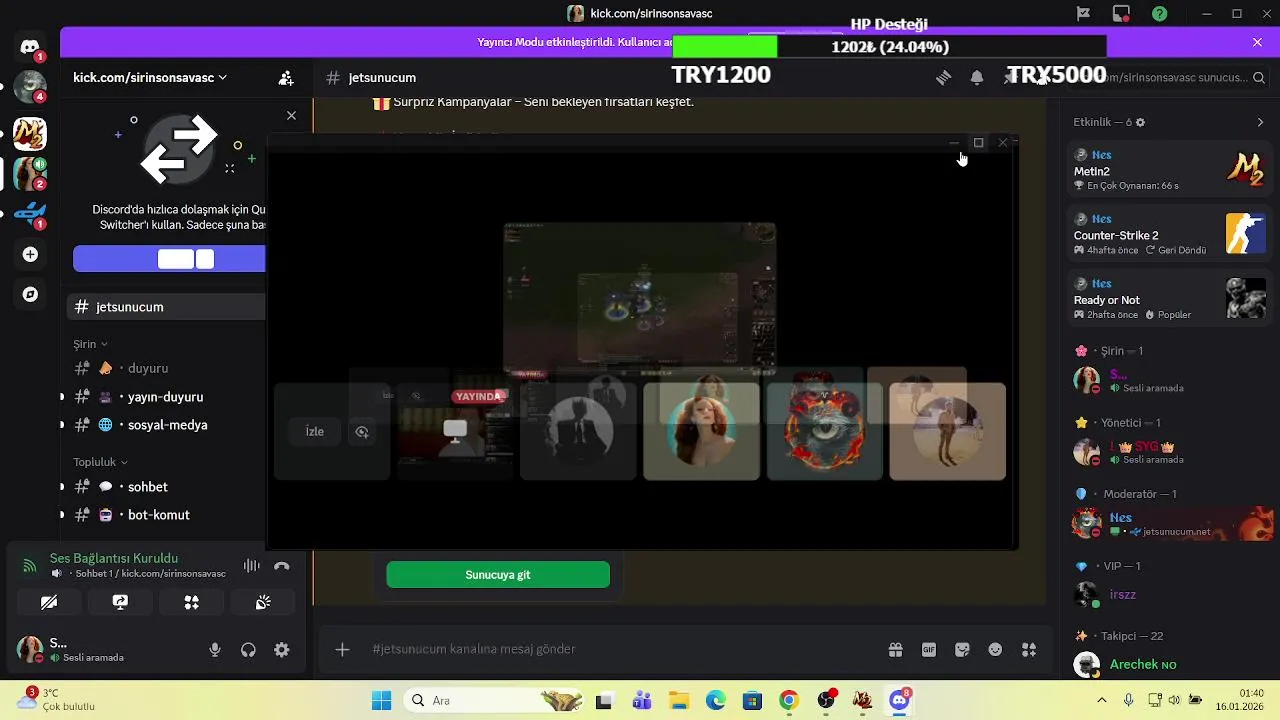The width and height of the screenshot is (1280, 720).
Task: Open the Ready or Not activity card
Action: (x=1169, y=298)
